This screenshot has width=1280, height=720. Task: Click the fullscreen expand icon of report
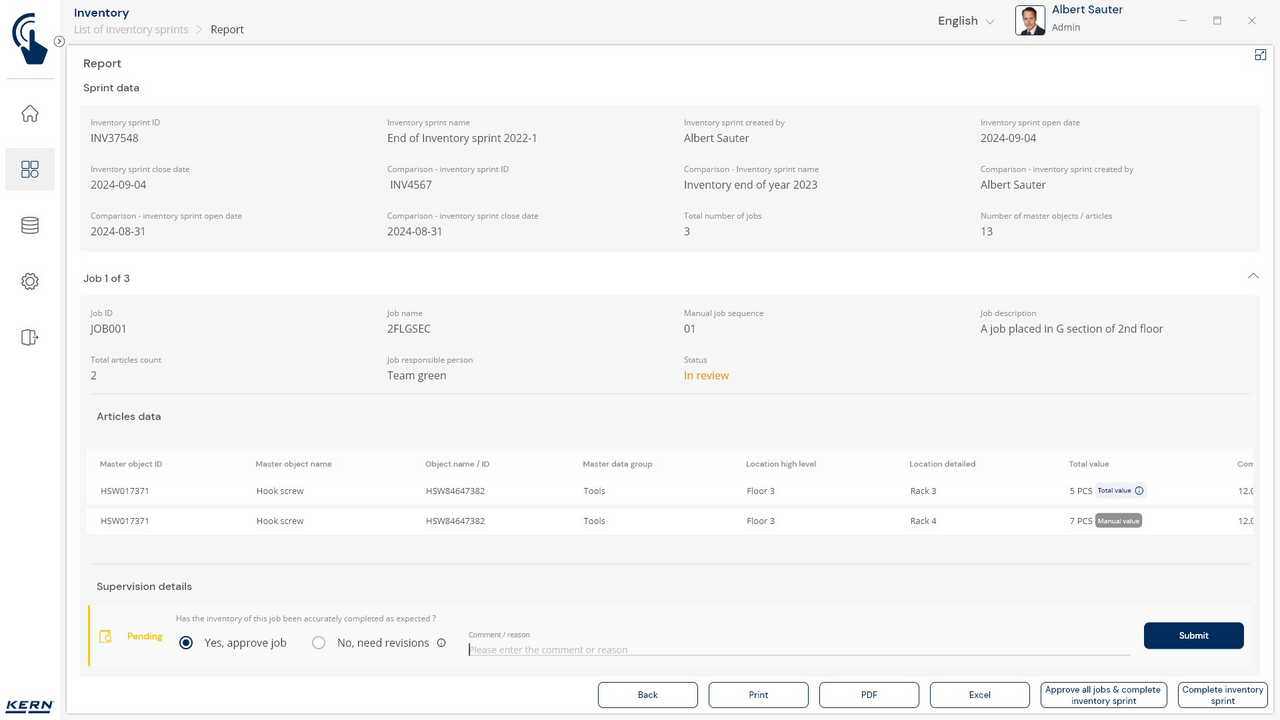pos(1260,55)
